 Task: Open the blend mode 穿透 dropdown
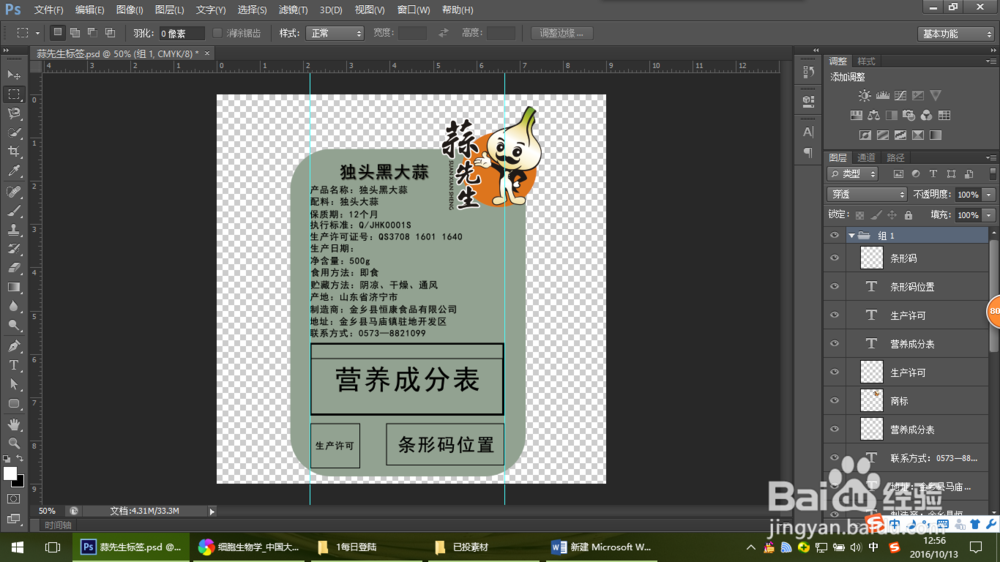point(866,194)
